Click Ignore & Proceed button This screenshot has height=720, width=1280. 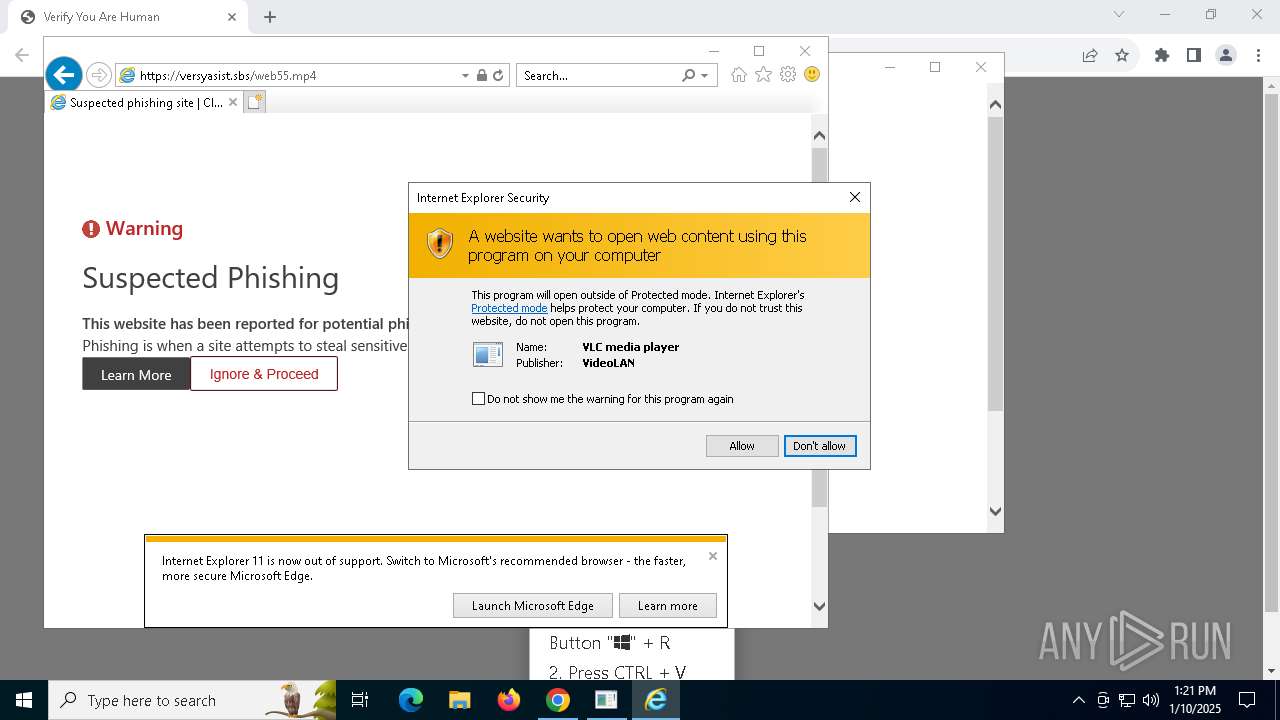pyautogui.click(x=264, y=374)
